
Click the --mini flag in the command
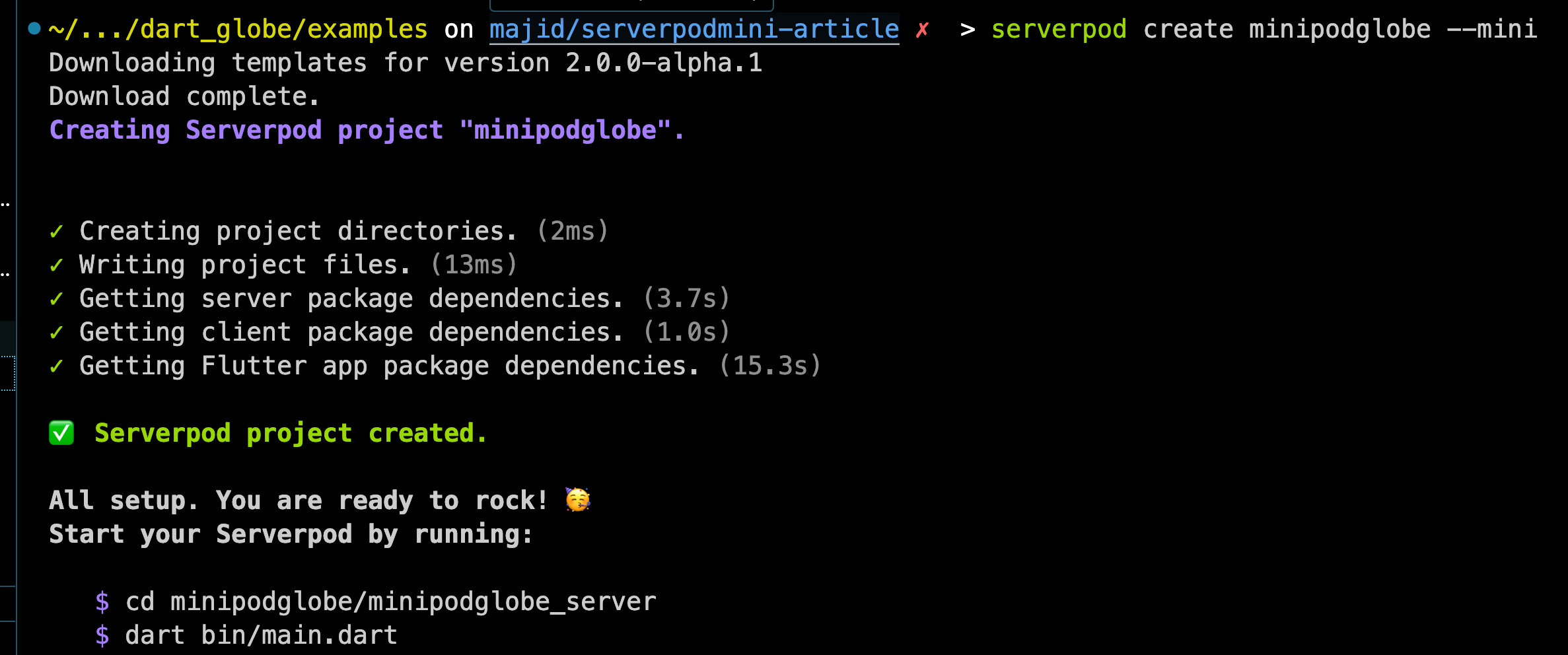1491,30
